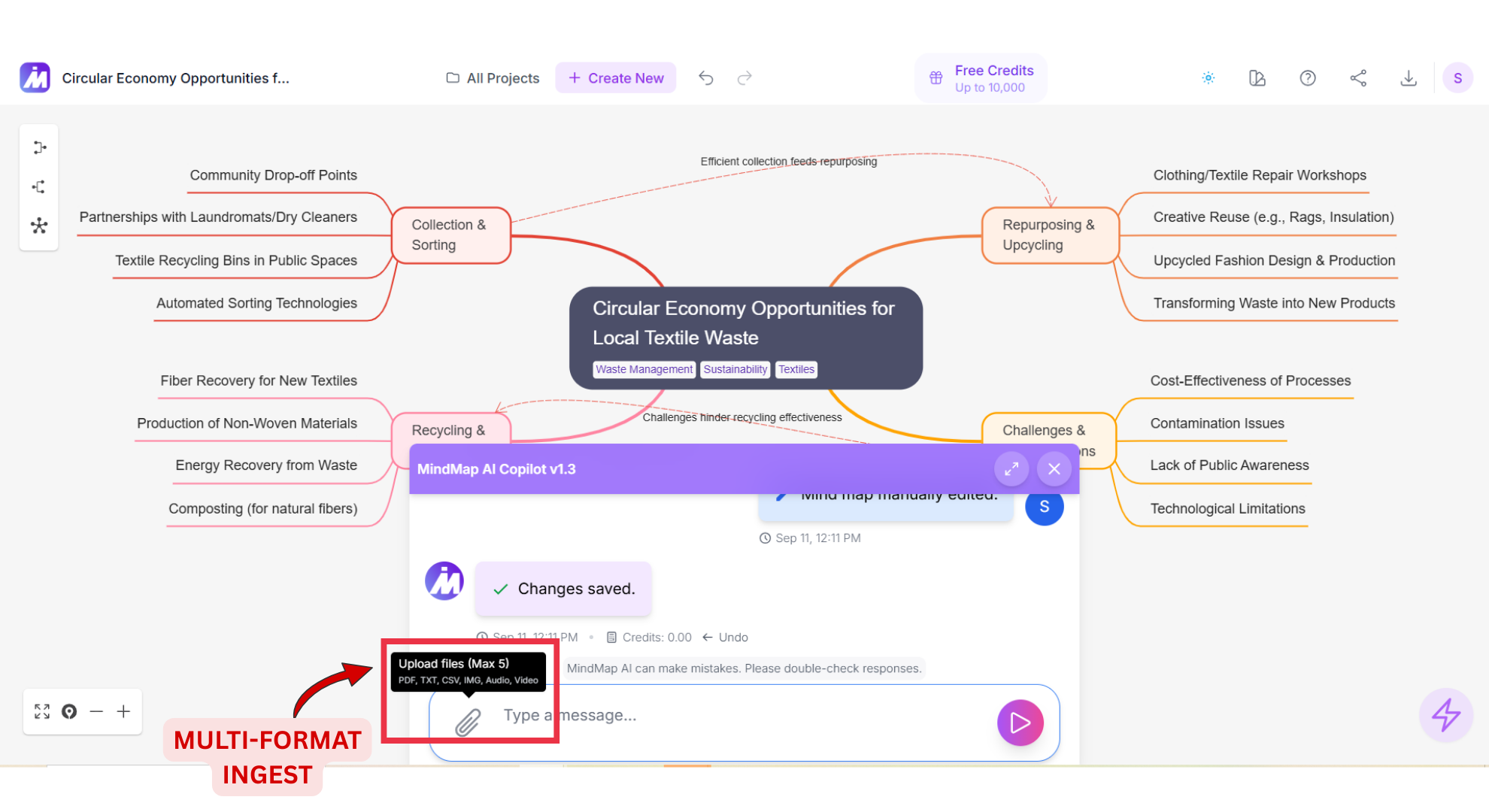1489x812 pixels.
Task: Undo the last action in the top toolbar
Action: 705,78
